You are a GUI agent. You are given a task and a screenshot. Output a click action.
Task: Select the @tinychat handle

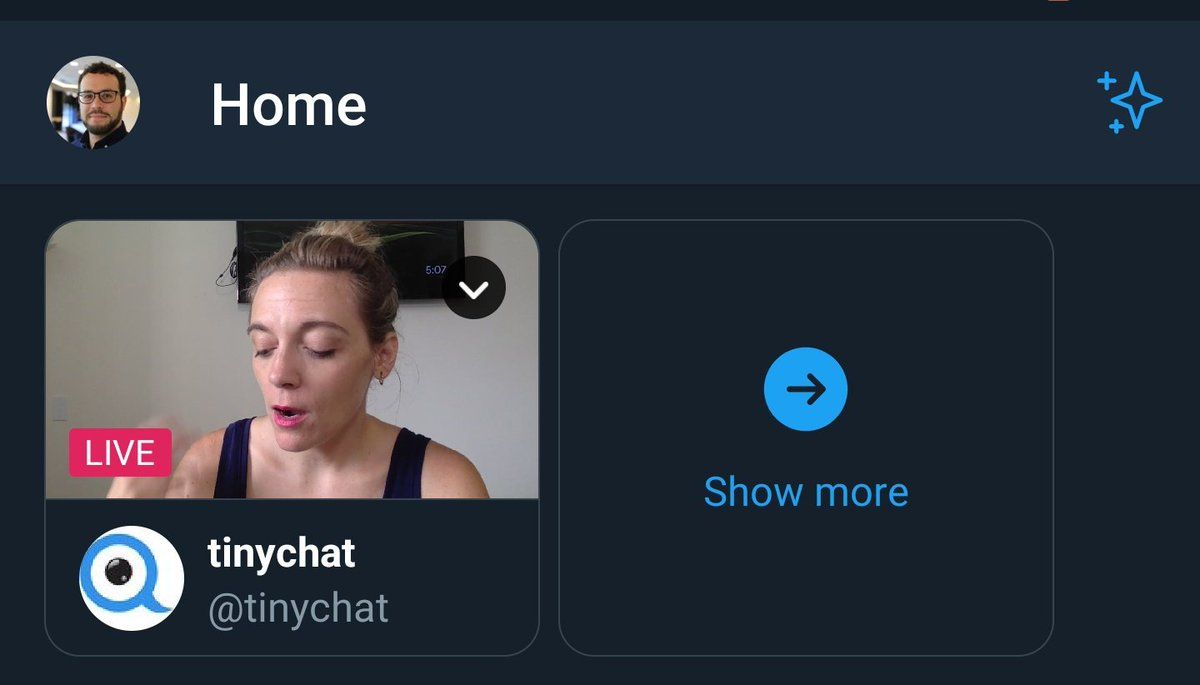[x=298, y=608]
